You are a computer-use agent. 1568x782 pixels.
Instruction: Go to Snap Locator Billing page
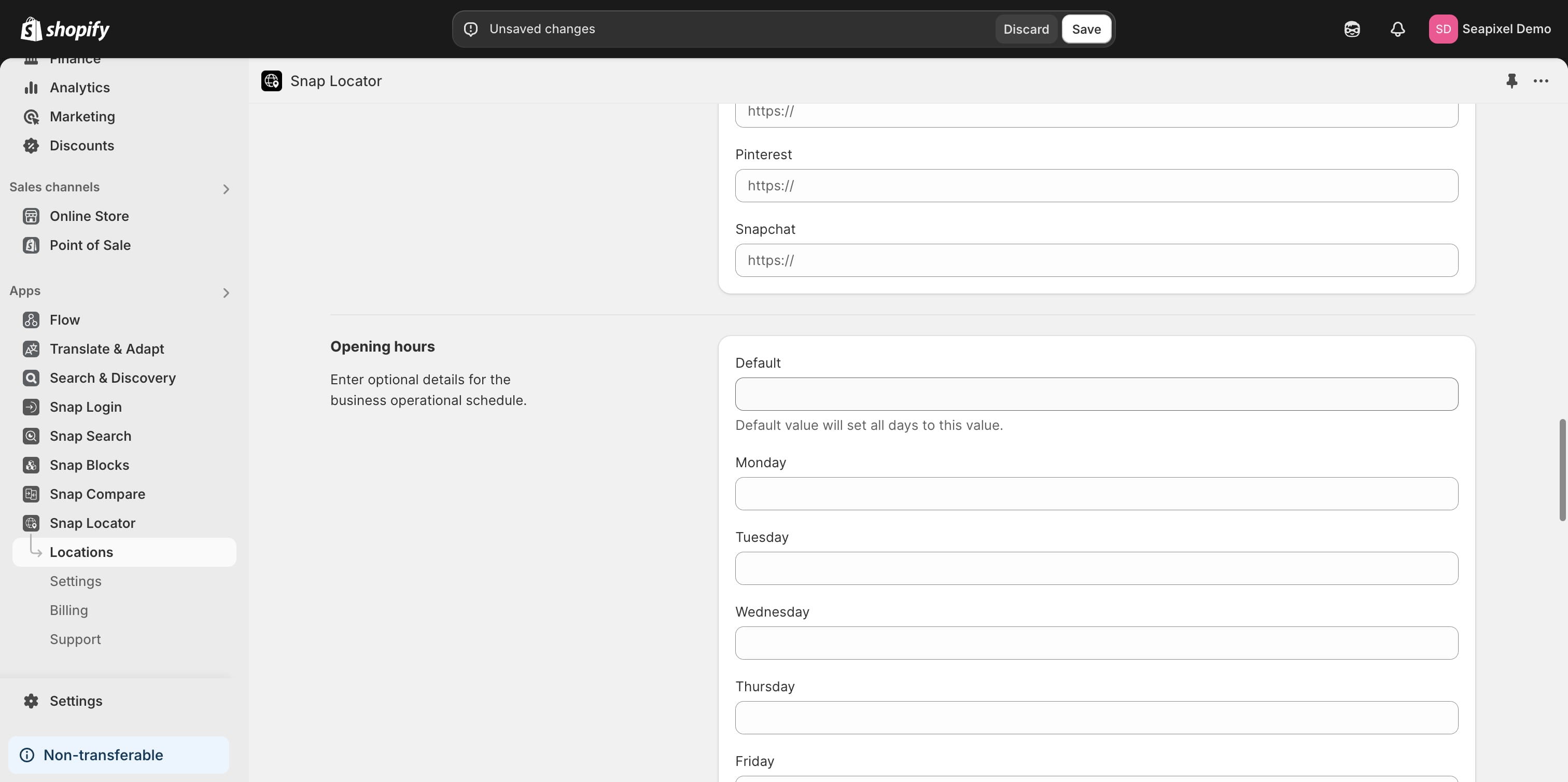[x=69, y=610]
